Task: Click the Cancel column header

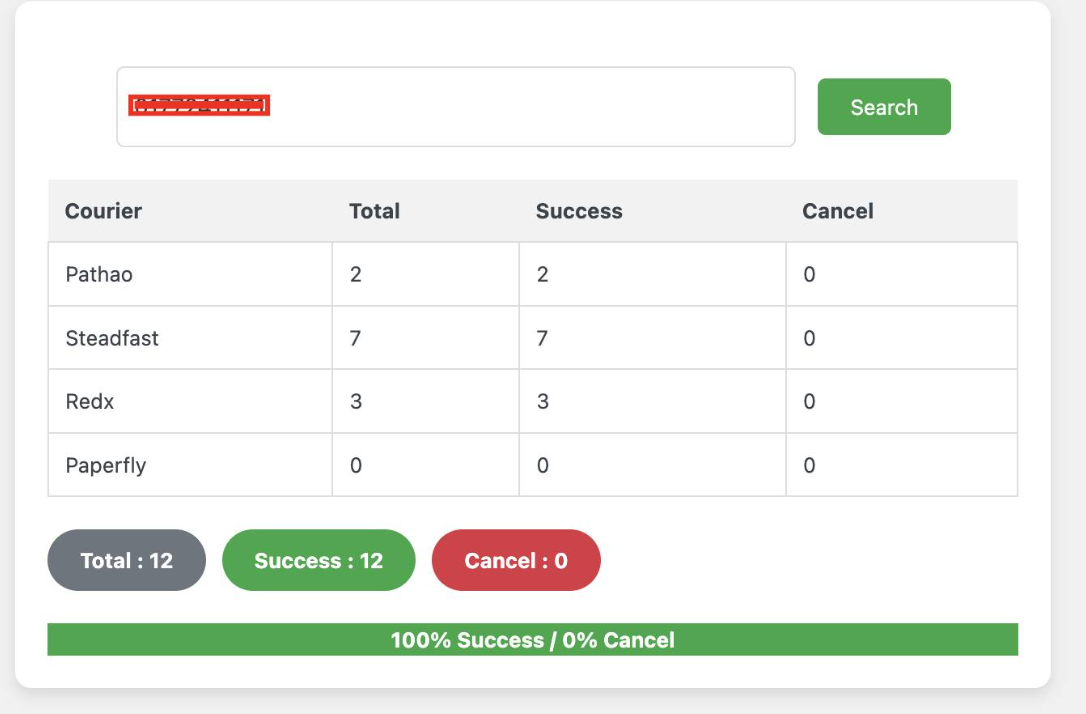Action: tap(838, 211)
